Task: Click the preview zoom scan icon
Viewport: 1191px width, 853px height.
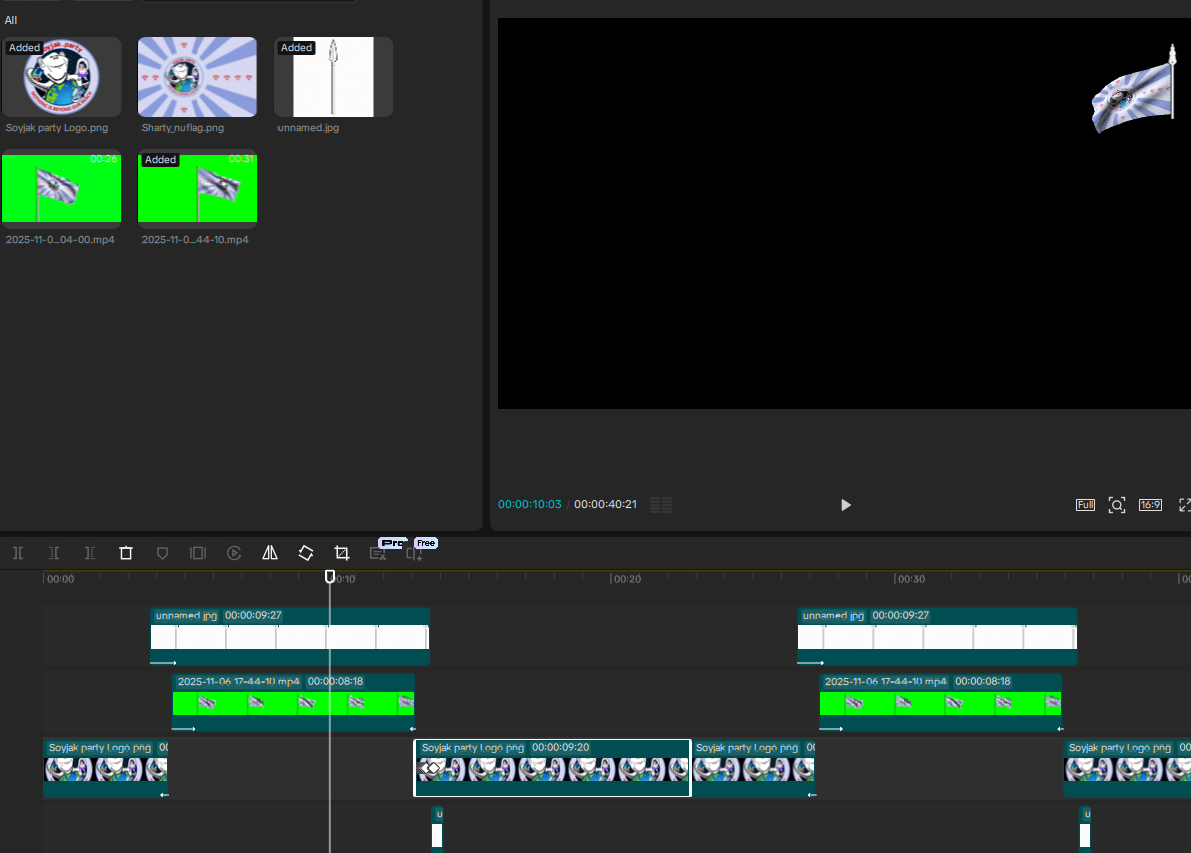Action: click(1117, 505)
